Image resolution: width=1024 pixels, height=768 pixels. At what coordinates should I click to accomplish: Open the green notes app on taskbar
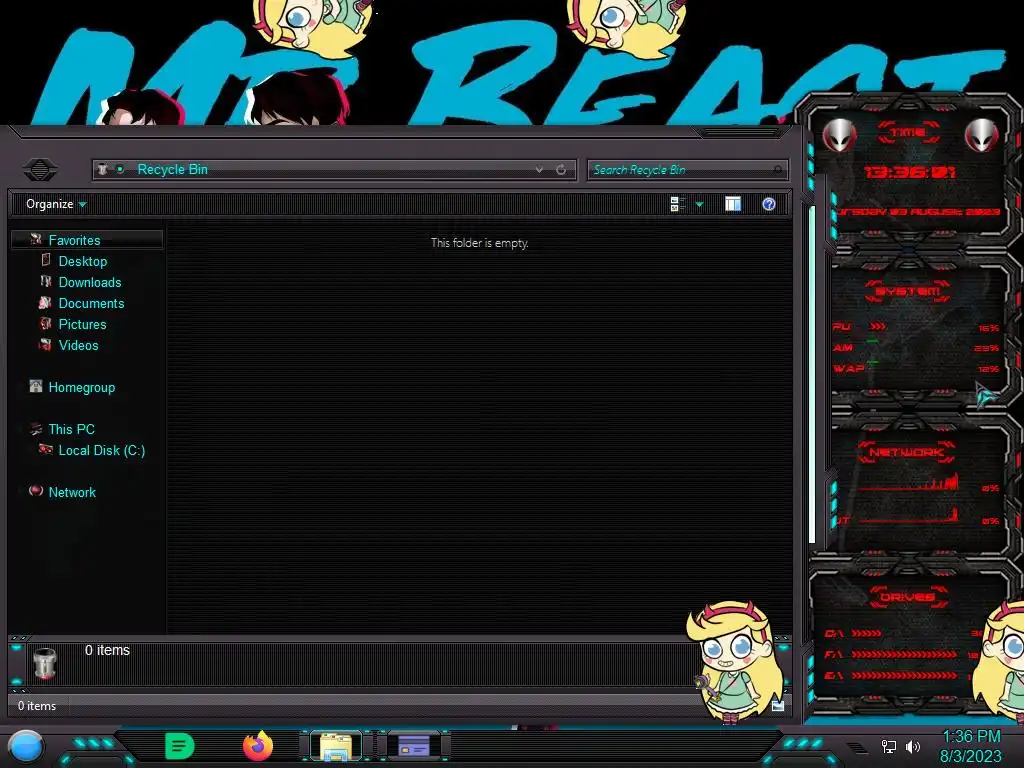pos(179,746)
